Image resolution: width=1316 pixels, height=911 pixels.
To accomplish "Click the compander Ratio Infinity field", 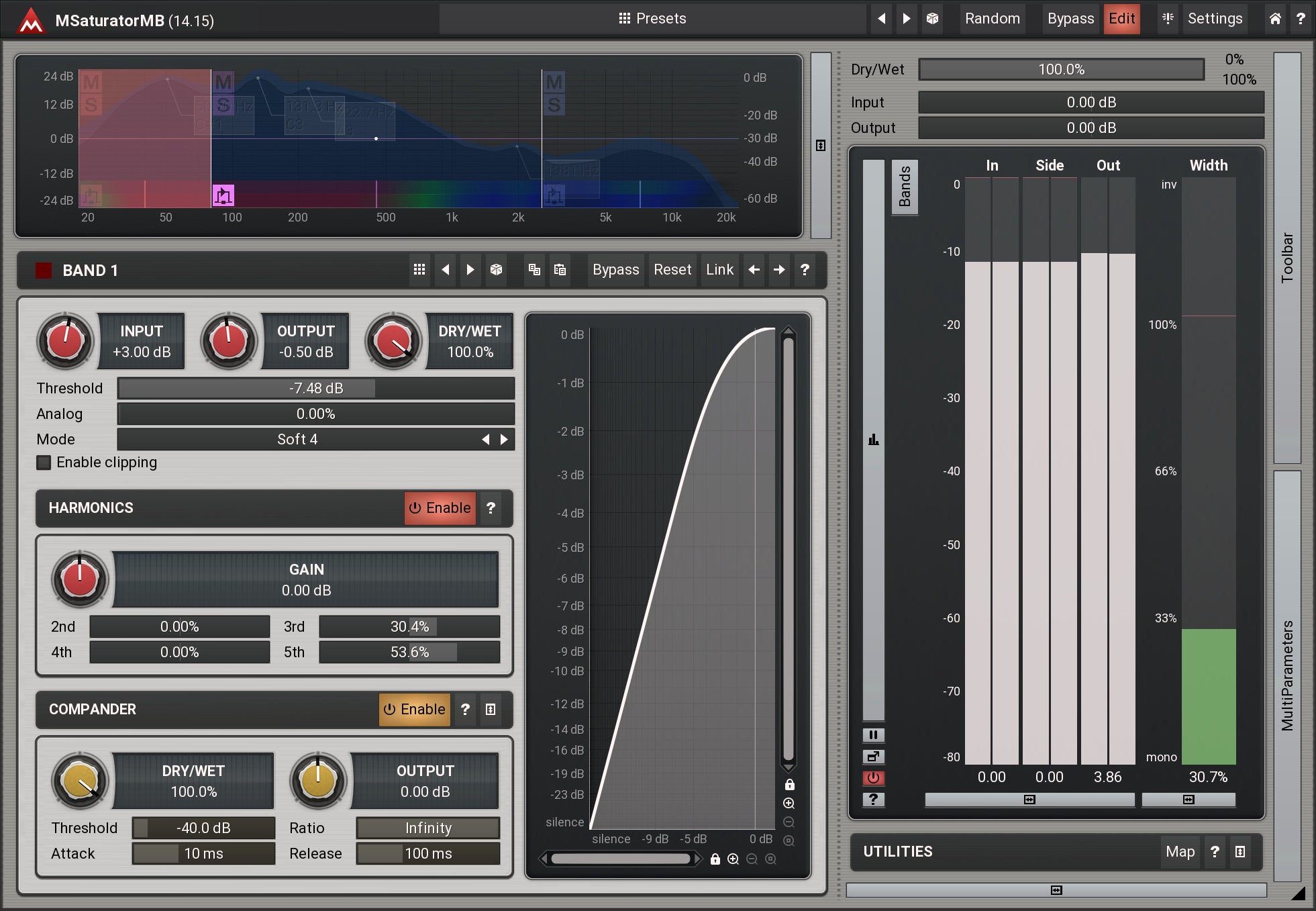I will (427, 828).
